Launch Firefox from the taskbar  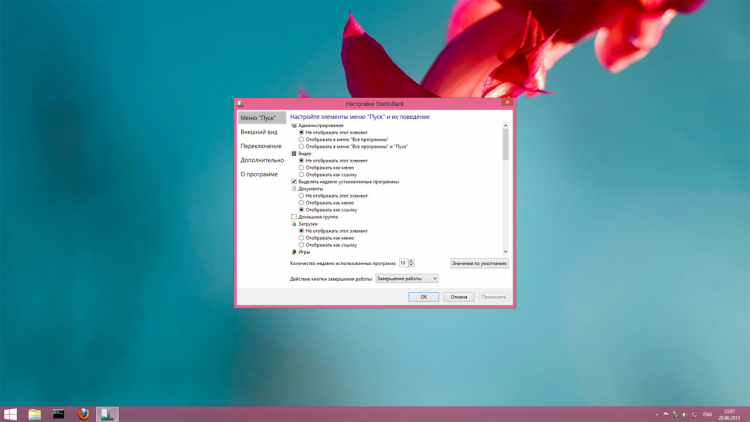83,414
